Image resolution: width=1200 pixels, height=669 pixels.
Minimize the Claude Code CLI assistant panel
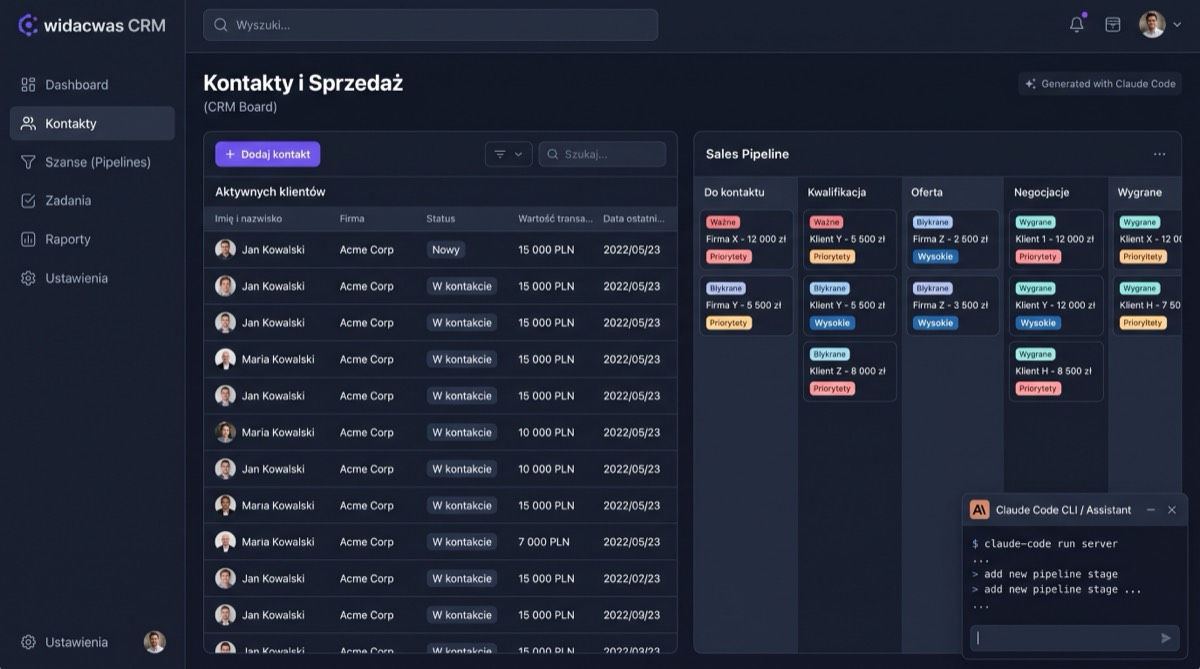pos(1150,510)
